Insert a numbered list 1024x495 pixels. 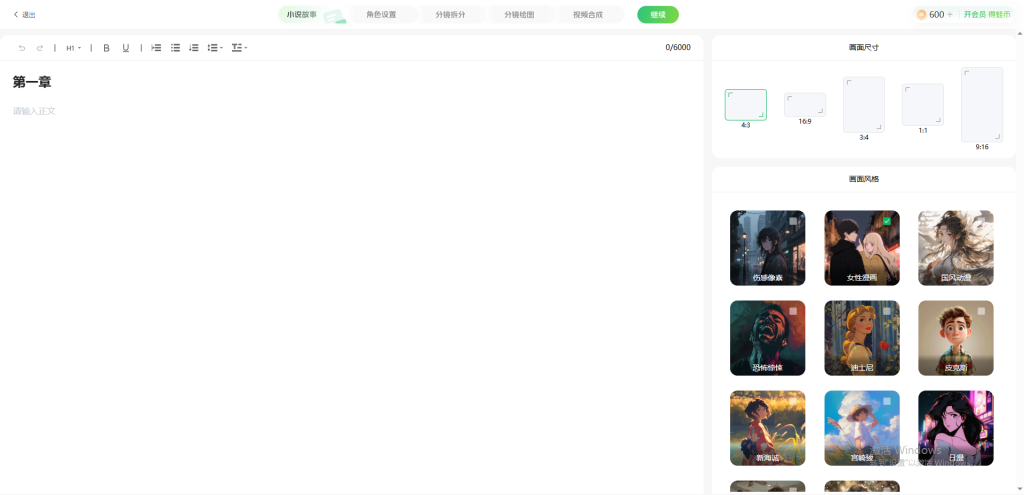(194, 48)
